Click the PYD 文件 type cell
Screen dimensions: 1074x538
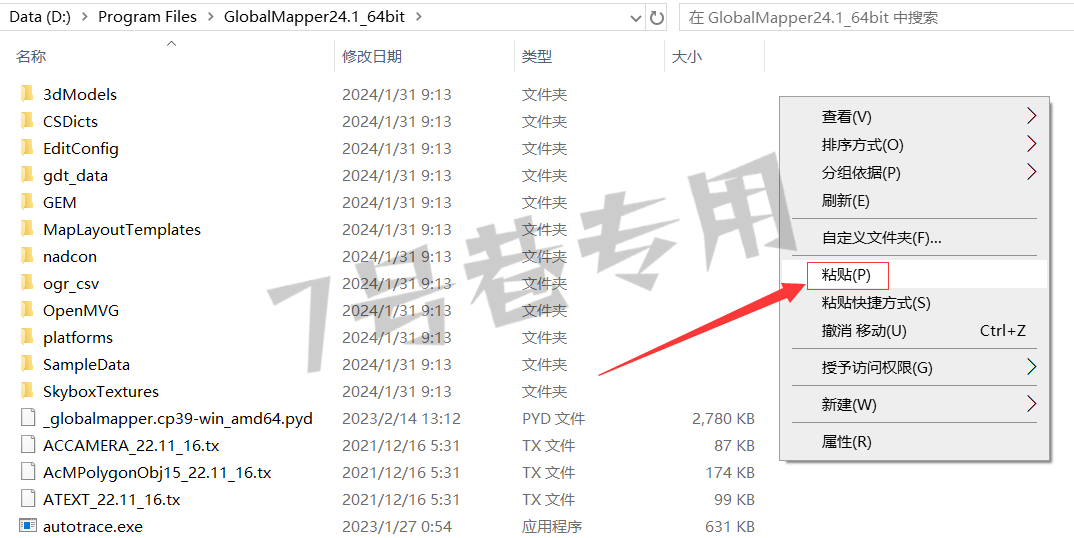[553, 419]
